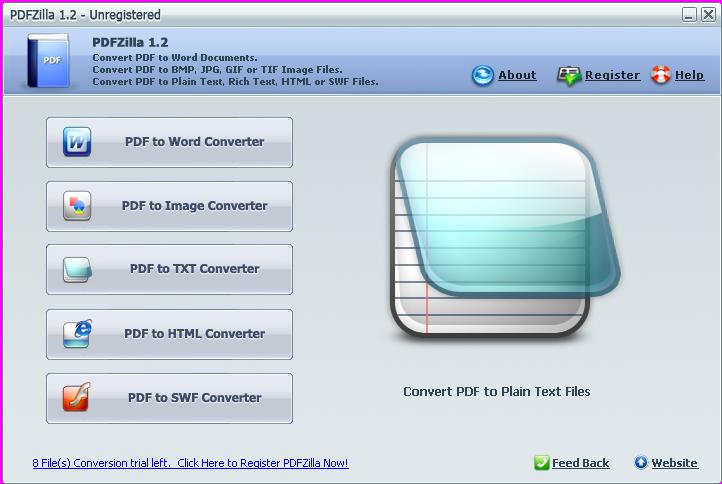Image resolution: width=722 pixels, height=484 pixels.
Task: Close the PDFZilla window
Action: 708,15
